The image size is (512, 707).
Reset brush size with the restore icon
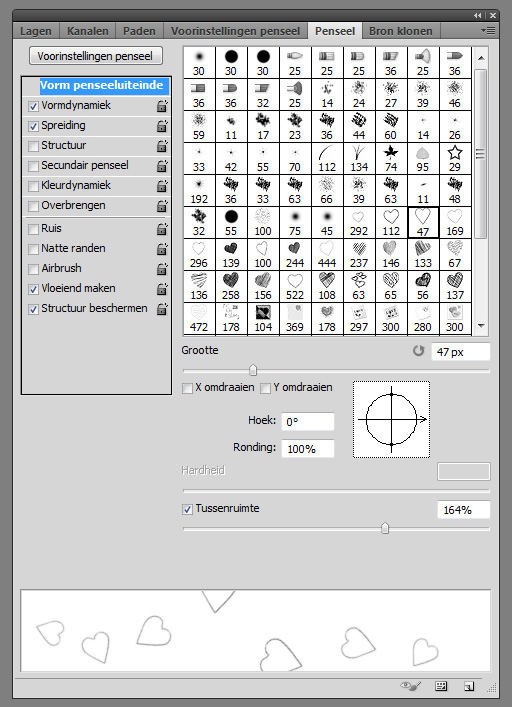(x=419, y=351)
